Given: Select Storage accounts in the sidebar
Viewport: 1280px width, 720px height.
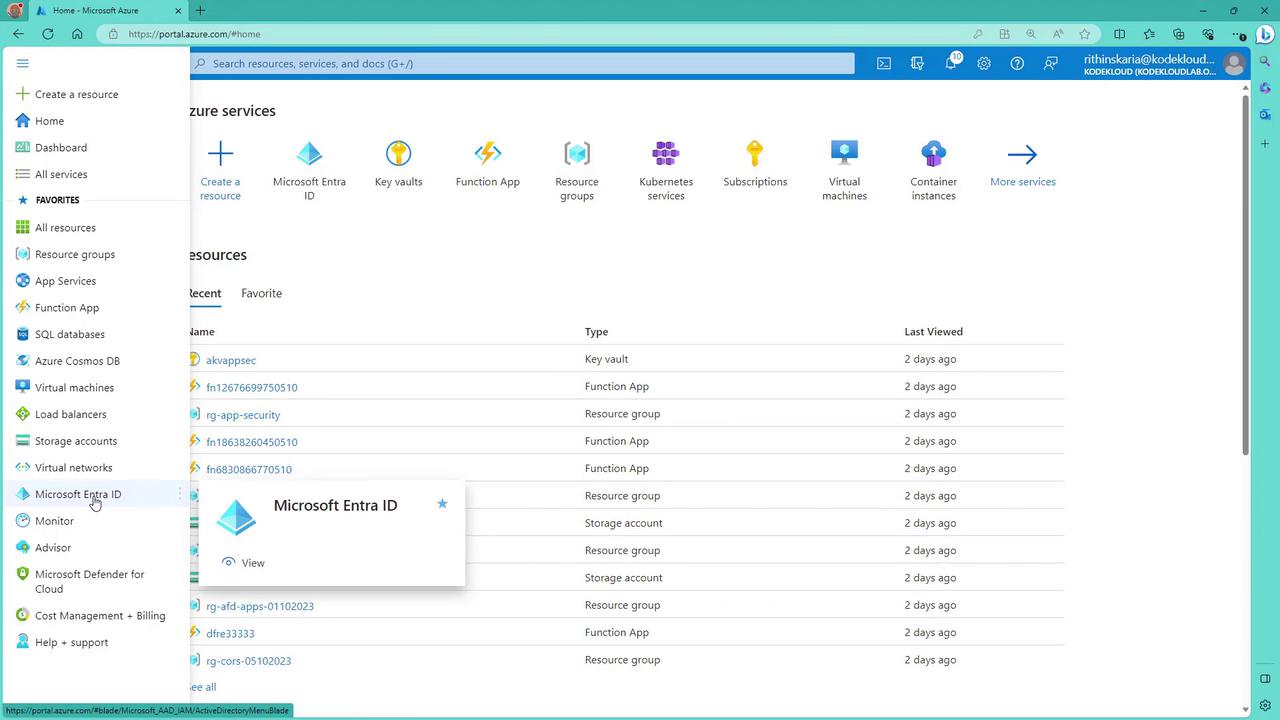Looking at the screenshot, I should [75, 441].
